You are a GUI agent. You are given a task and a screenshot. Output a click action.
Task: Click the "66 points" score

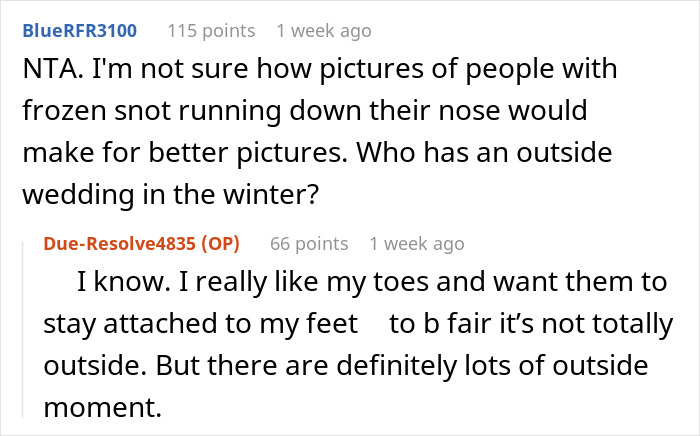(308, 244)
